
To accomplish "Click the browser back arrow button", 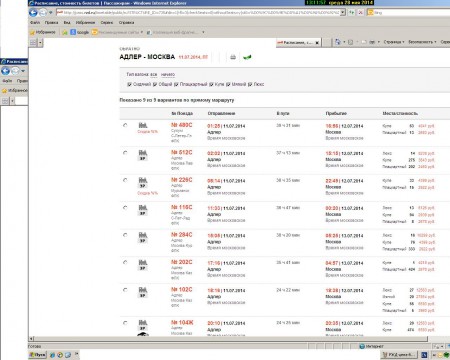I will [x=33, y=13].
